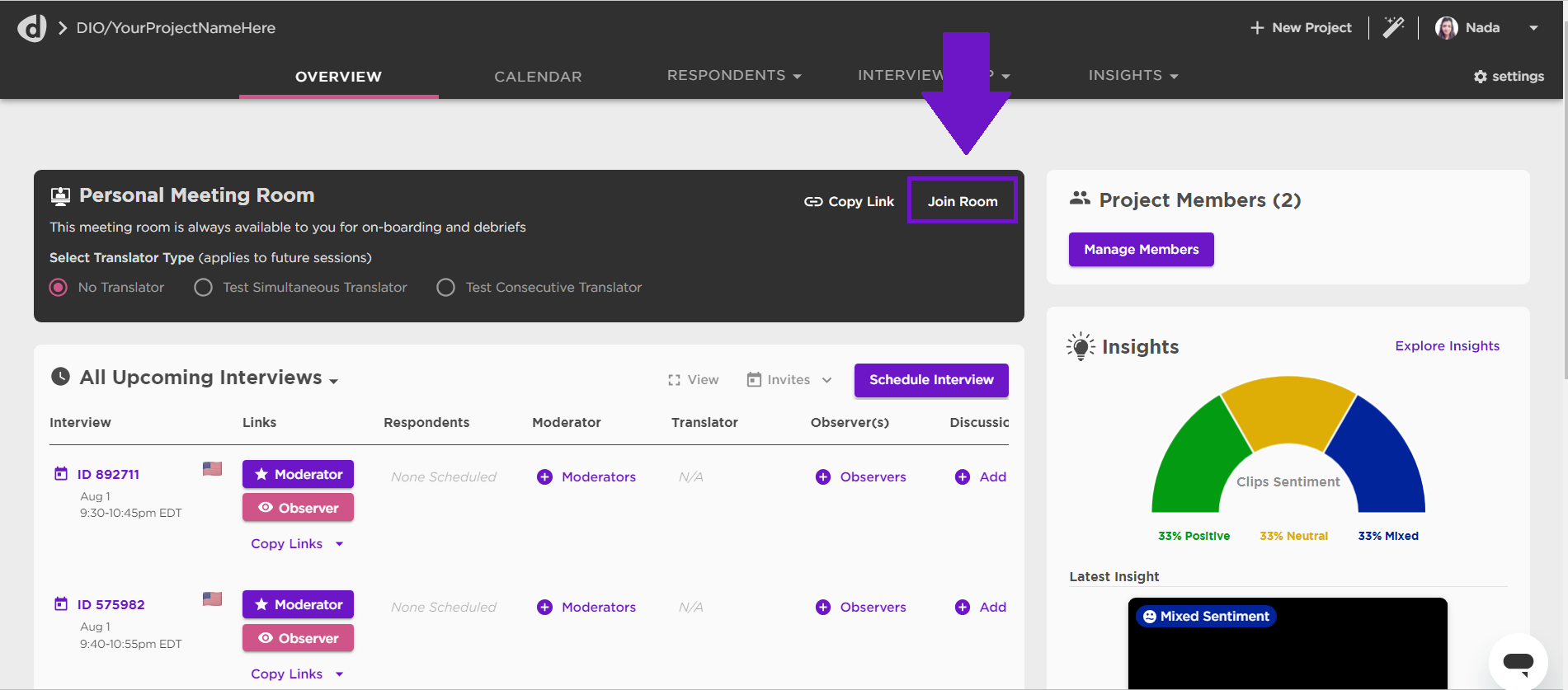This screenshot has height=690, width=1568.
Task: Click the plus icon for New Project
Action: pyautogui.click(x=1257, y=28)
